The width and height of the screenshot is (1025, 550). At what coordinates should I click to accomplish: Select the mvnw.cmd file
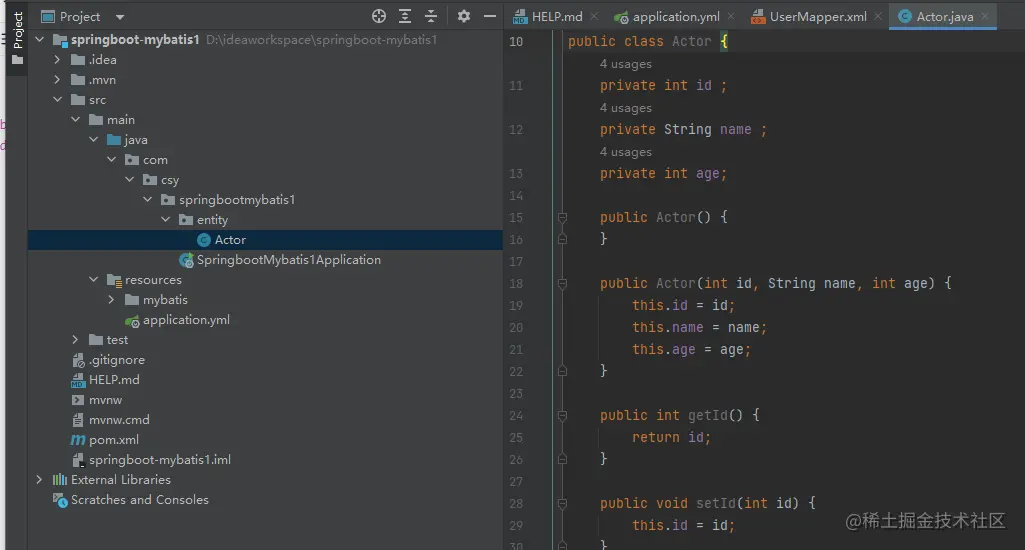coord(119,420)
